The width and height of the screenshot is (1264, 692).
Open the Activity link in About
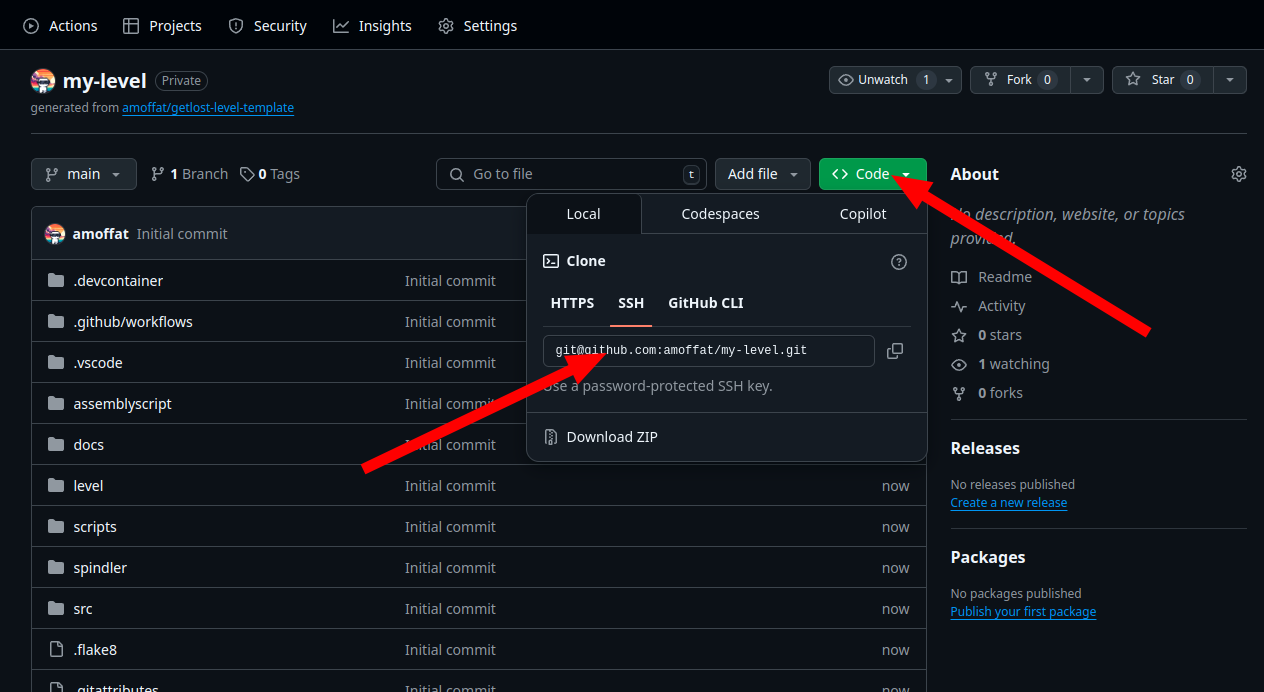tap(989, 306)
